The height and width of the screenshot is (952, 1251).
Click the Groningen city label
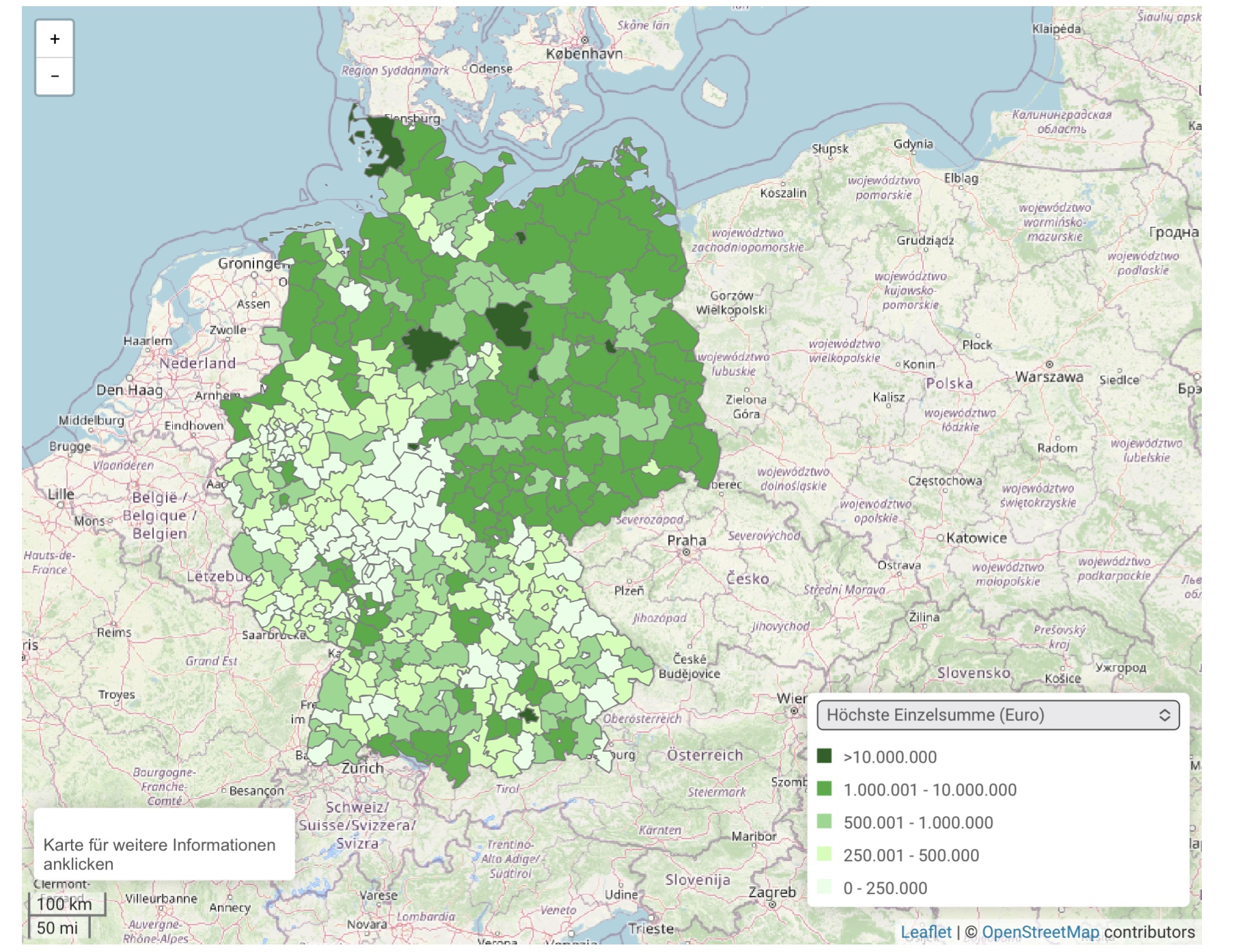(254, 264)
